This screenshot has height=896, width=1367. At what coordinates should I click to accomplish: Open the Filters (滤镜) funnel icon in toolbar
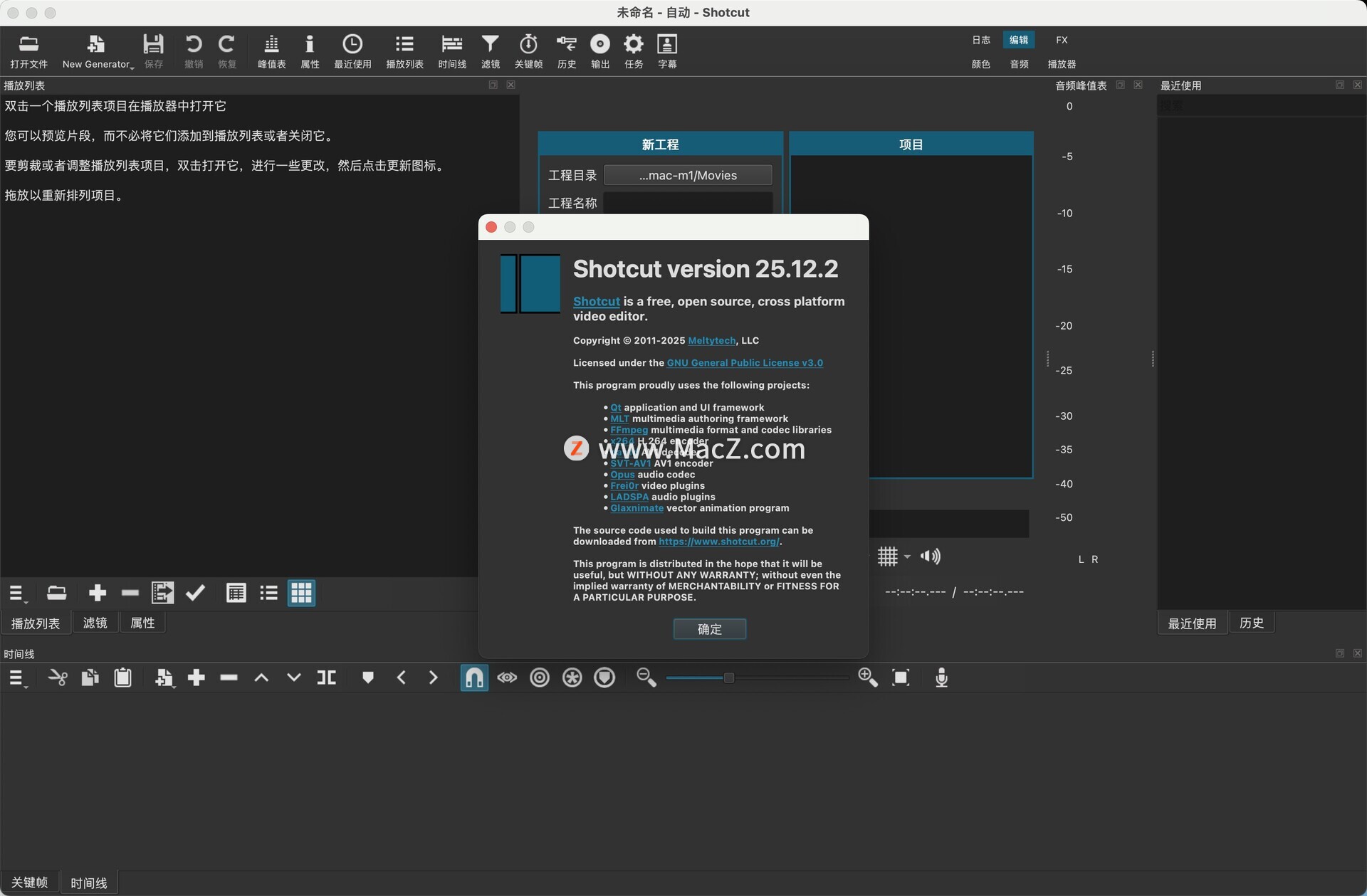(x=490, y=51)
